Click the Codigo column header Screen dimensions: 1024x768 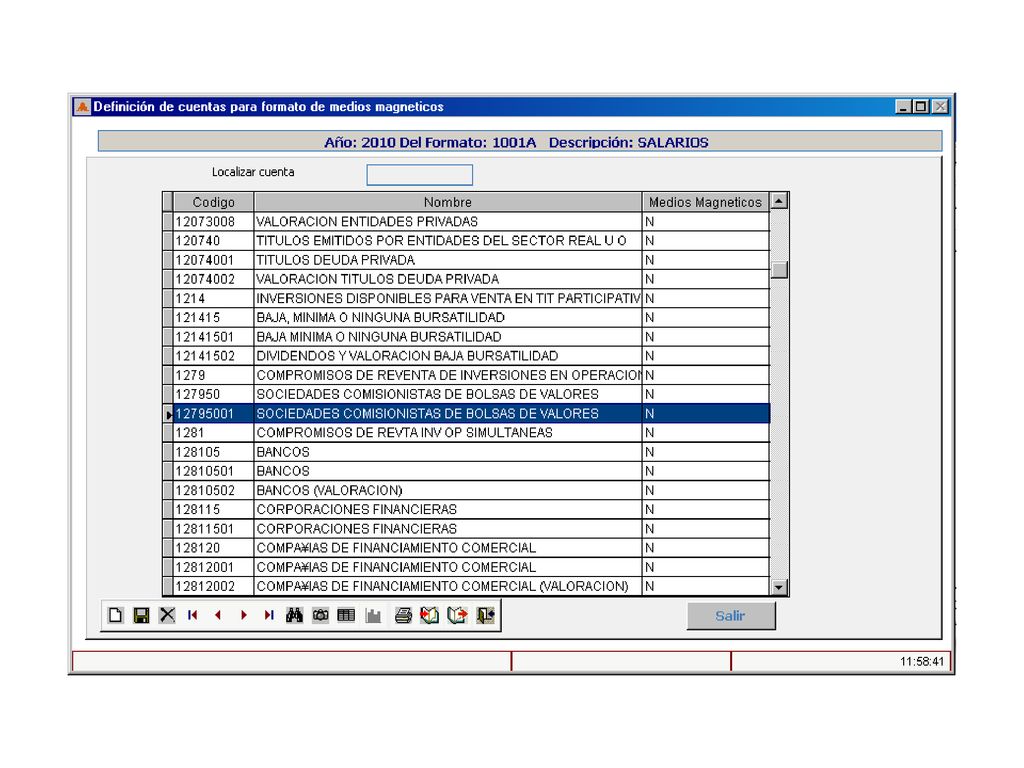pyautogui.click(x=214, y=202)
